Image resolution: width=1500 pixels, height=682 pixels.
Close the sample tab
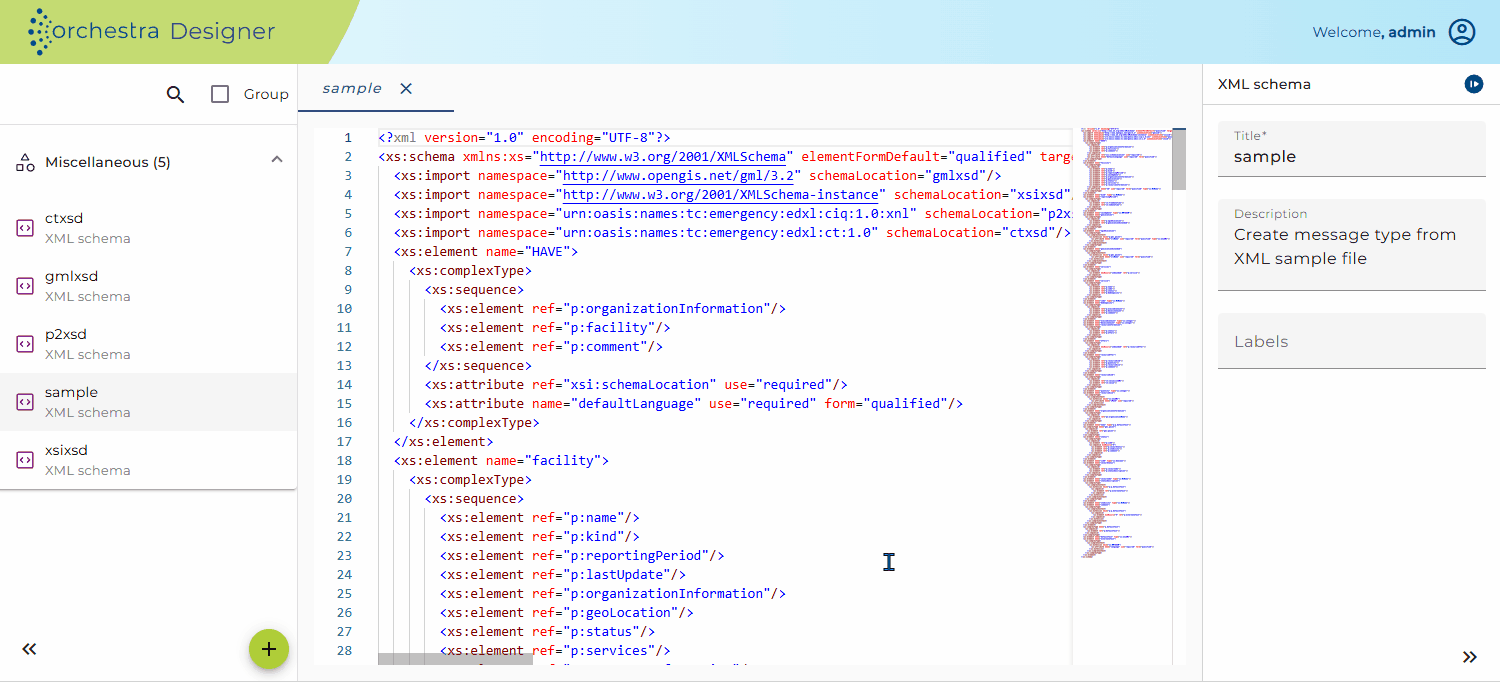click(406, 88)
